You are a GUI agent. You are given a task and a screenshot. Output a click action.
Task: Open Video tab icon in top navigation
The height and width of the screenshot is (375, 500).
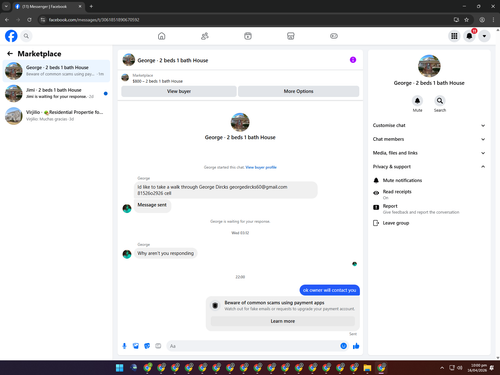point(248,36)
